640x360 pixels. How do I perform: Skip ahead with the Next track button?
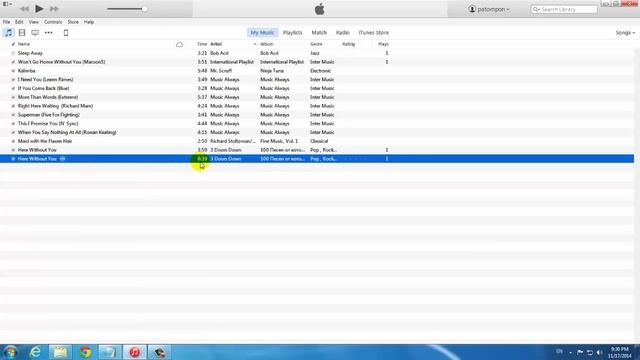coord(54,9)
